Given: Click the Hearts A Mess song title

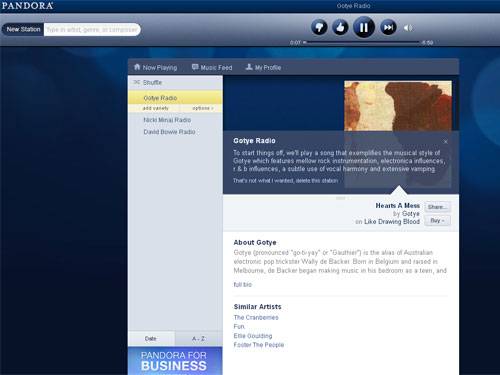Looking at the screenshot, I should click(398, 206).
